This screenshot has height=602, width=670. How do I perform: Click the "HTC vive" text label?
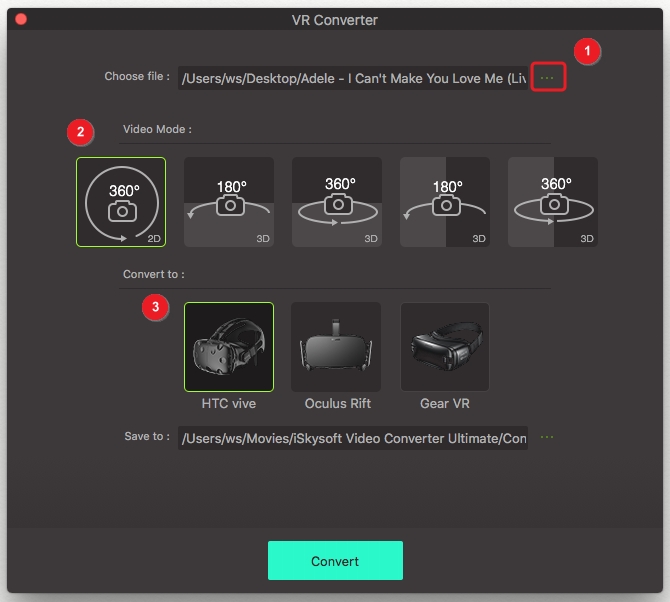coord(229,404)
